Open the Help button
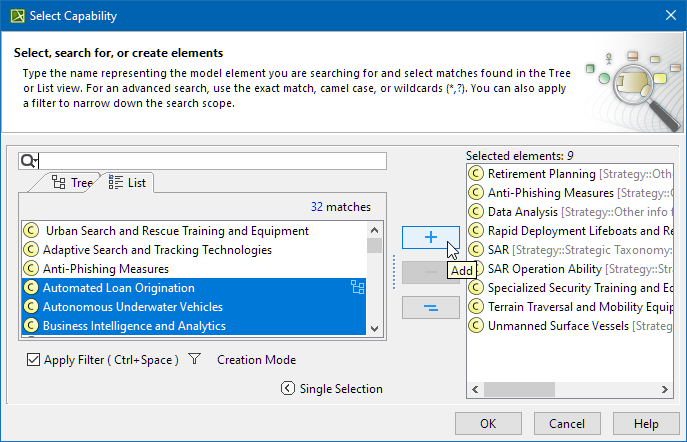The height and width of the screenshot is (442, 687). pos(645,423)
